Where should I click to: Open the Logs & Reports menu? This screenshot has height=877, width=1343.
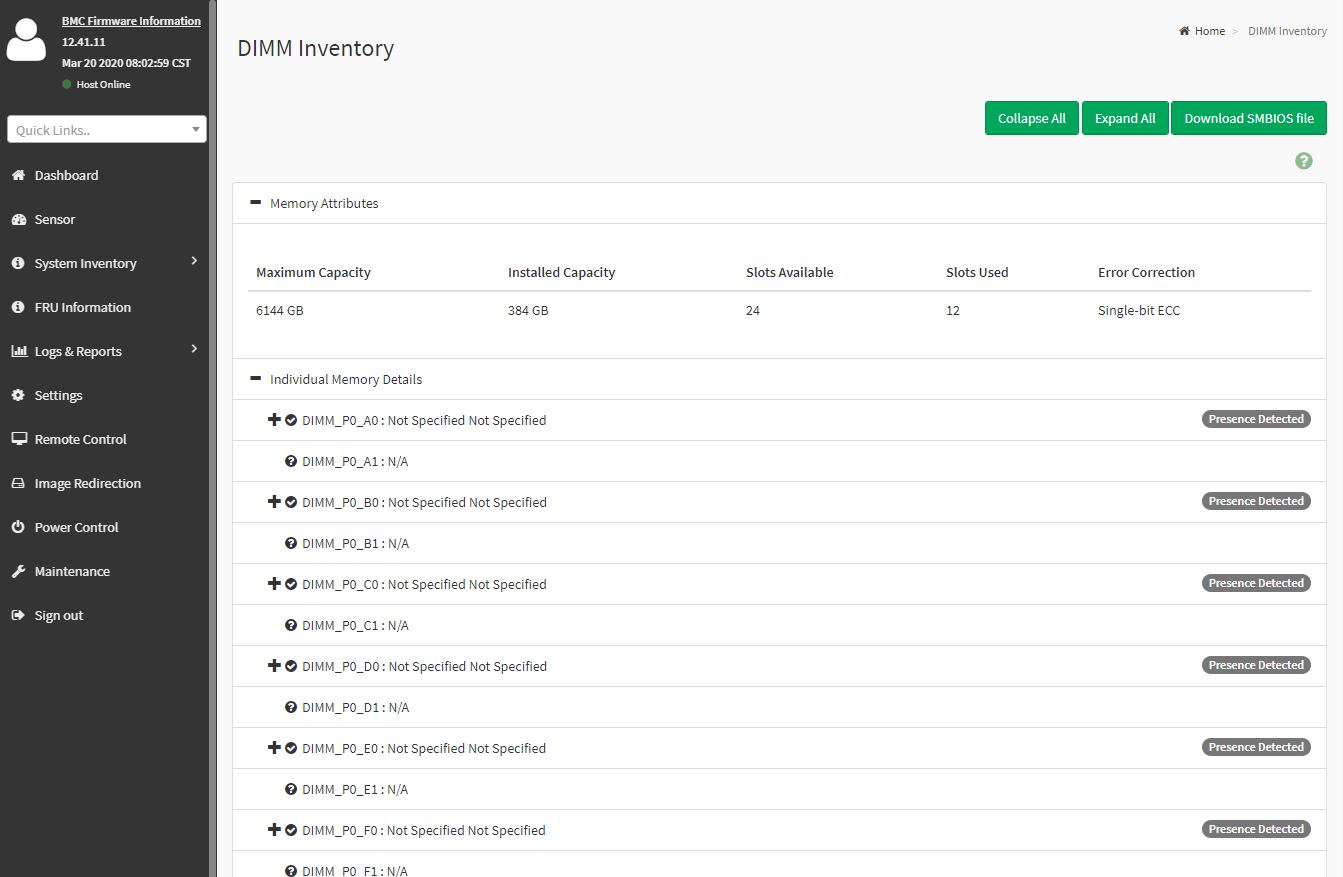coord(78,351)
